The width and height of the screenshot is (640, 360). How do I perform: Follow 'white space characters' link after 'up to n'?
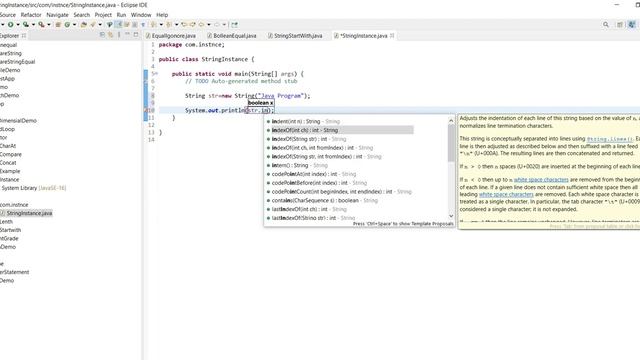click(x=541, y=180)
